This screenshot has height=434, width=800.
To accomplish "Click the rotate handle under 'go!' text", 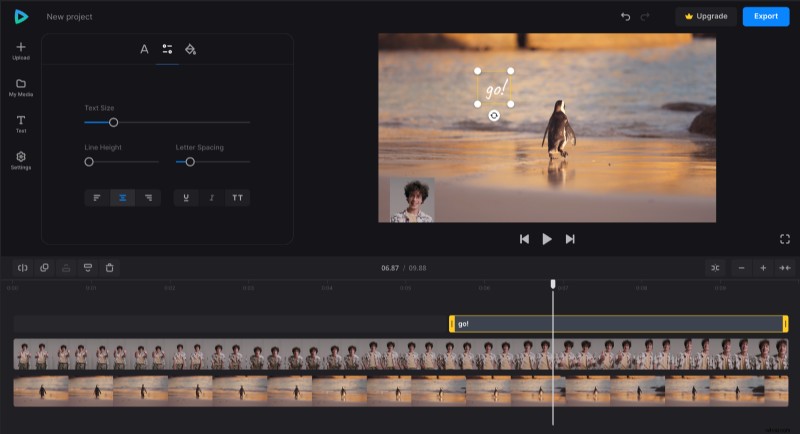I will pyautogui.click(x=494, y=116).
